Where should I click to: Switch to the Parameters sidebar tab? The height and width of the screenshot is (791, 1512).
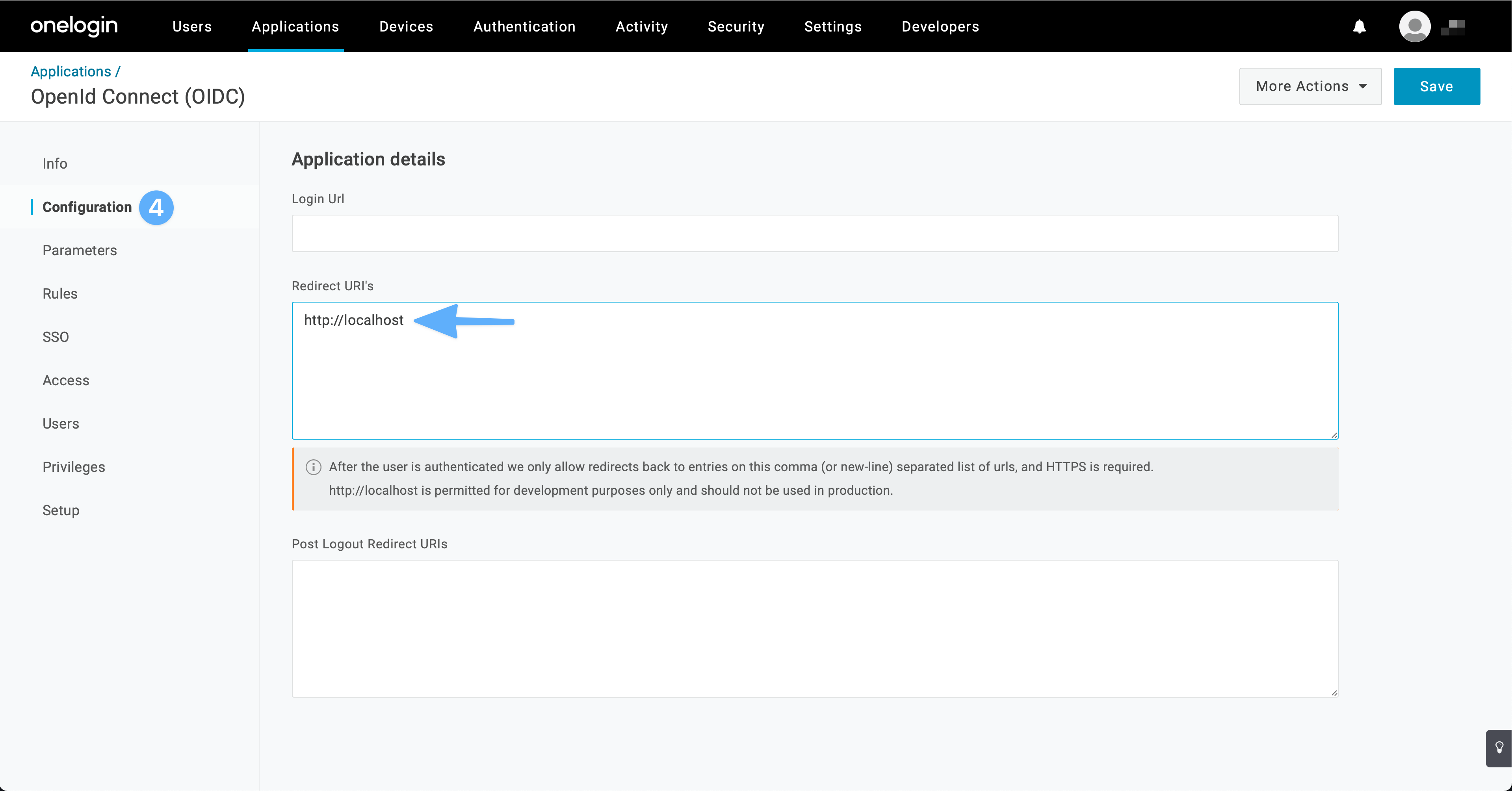pos(80,251)
